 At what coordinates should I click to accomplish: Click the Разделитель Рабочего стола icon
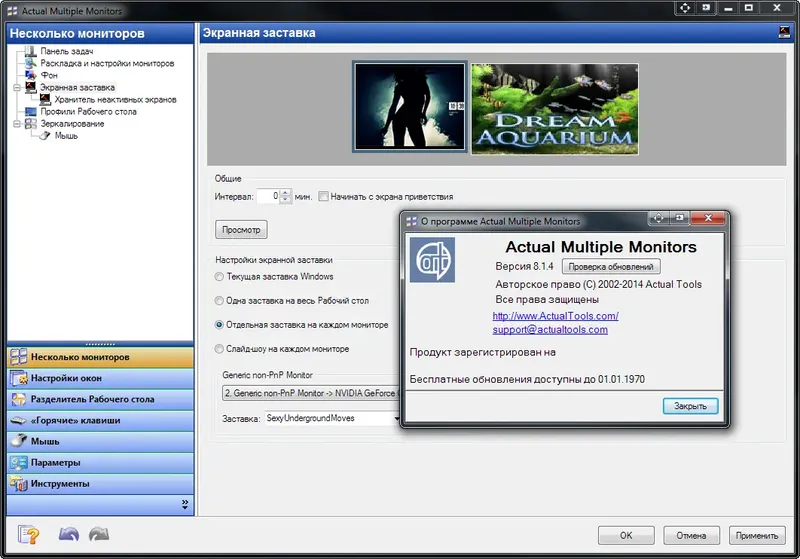[x=19, y=399]
